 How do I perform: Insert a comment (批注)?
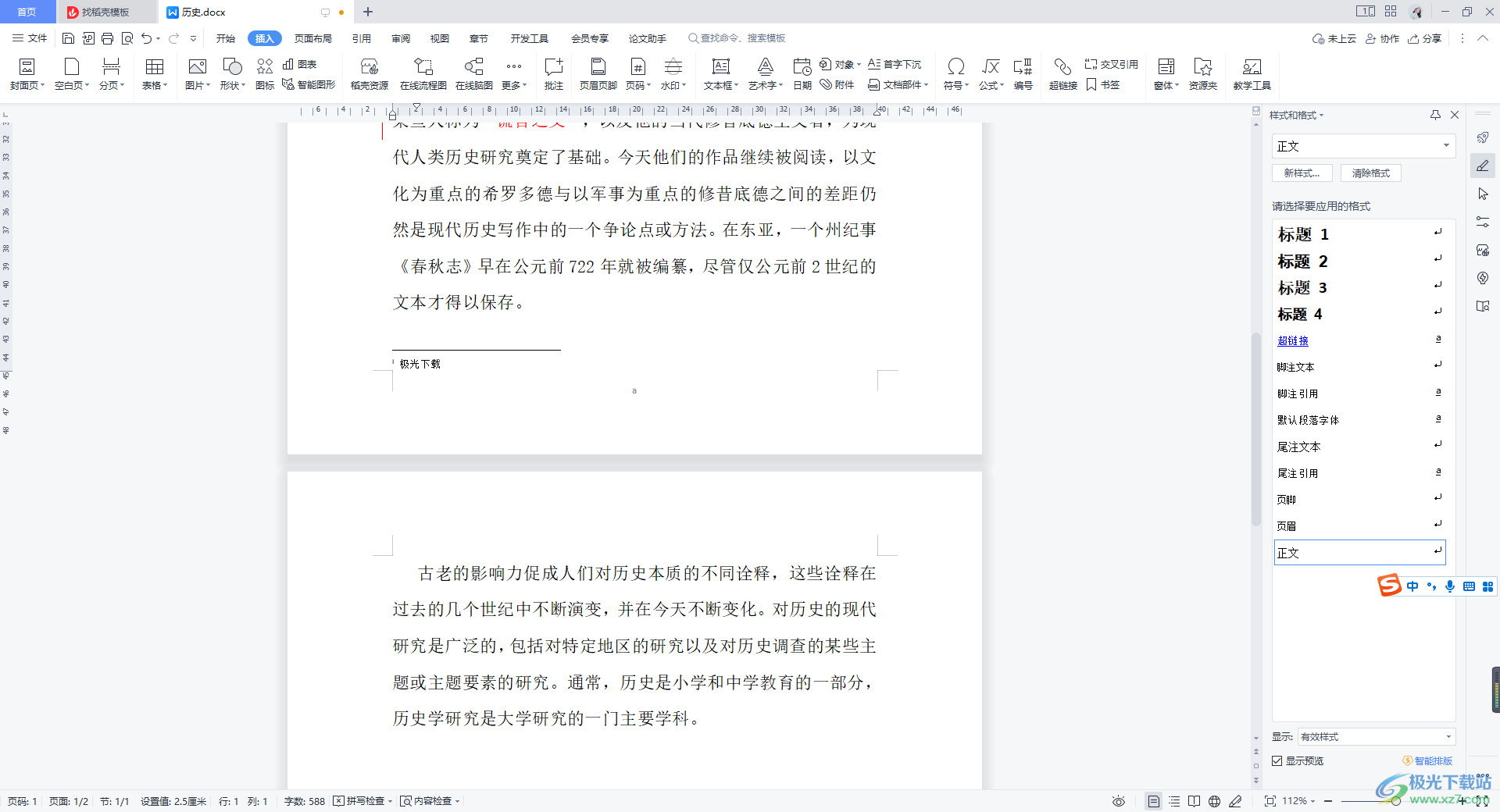[x=554, y=74]
